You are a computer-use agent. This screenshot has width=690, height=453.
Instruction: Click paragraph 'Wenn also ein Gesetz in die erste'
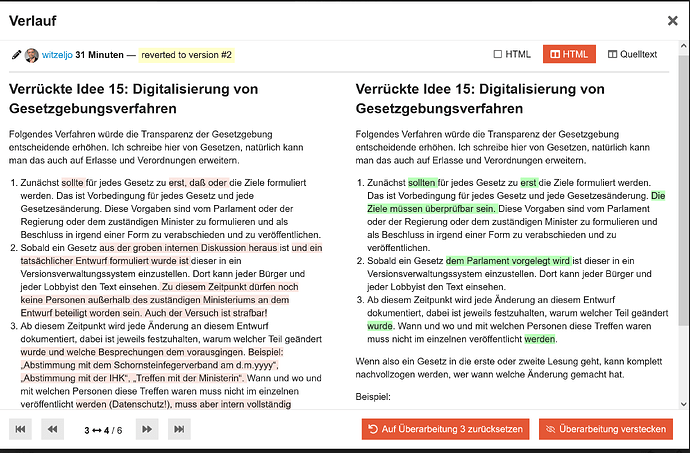tap(509, 368)
